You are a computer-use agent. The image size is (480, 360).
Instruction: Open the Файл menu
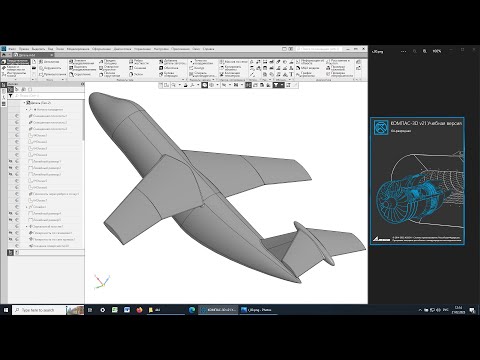(x=12, y=49)
